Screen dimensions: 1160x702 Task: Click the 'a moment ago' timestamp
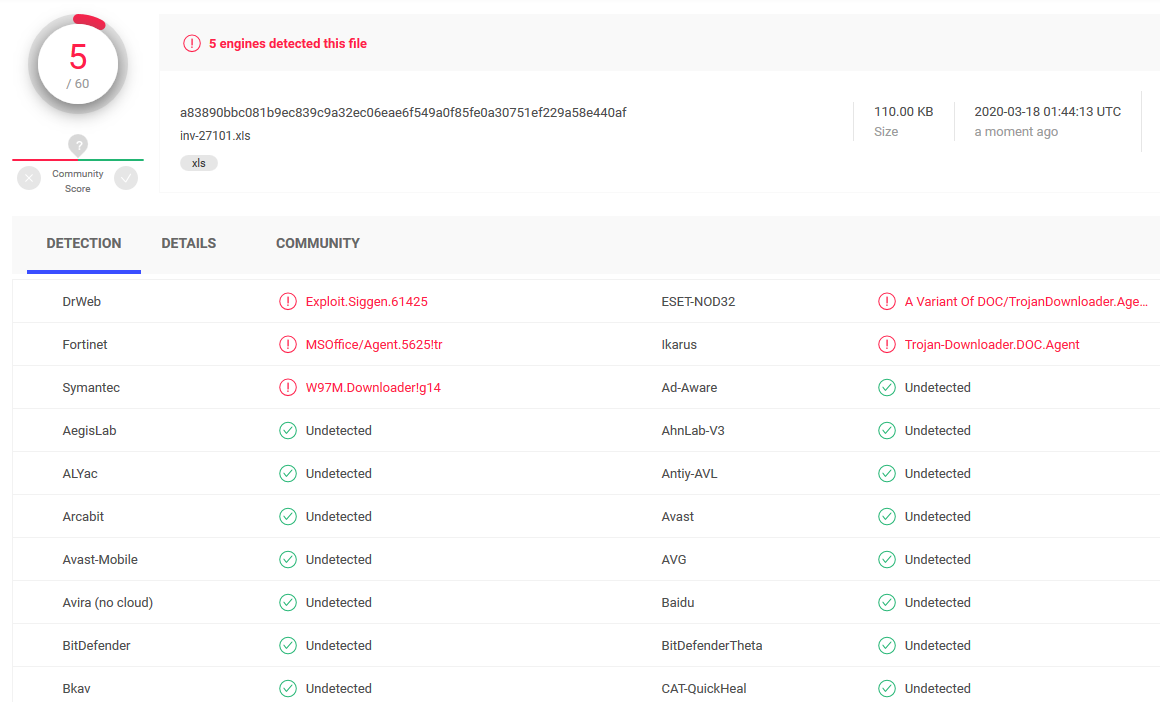(1016, 132)
